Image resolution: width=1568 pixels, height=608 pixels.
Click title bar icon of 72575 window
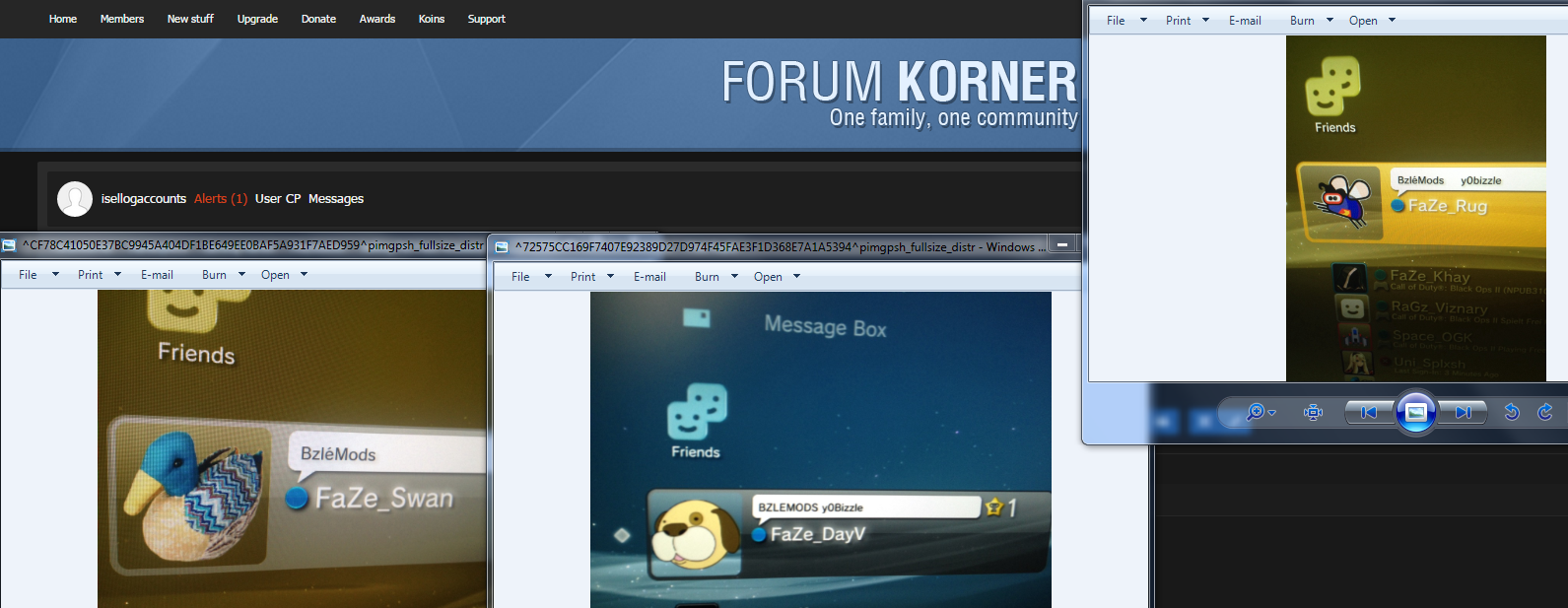click(502, 247)
